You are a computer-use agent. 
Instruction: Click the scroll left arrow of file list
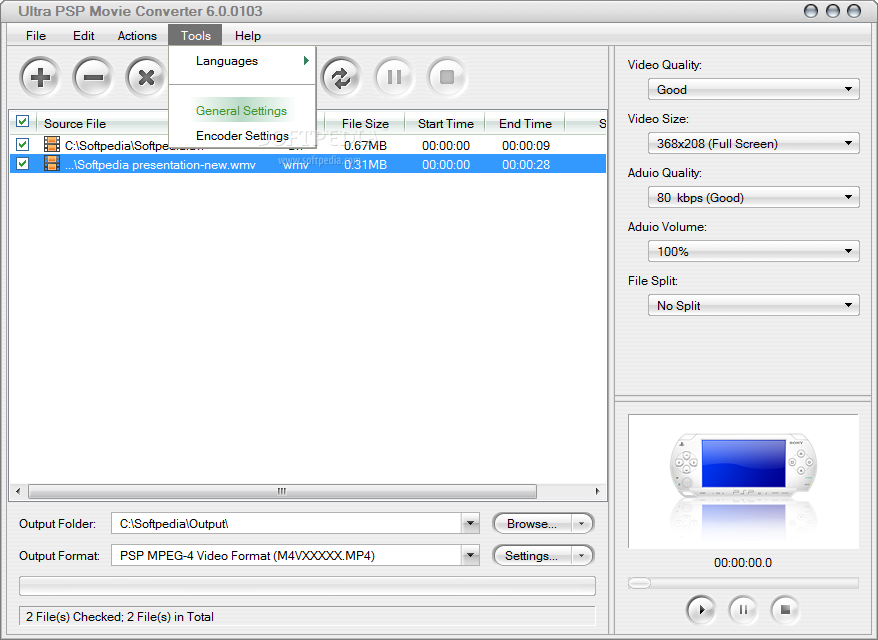[x=18, y=491]
